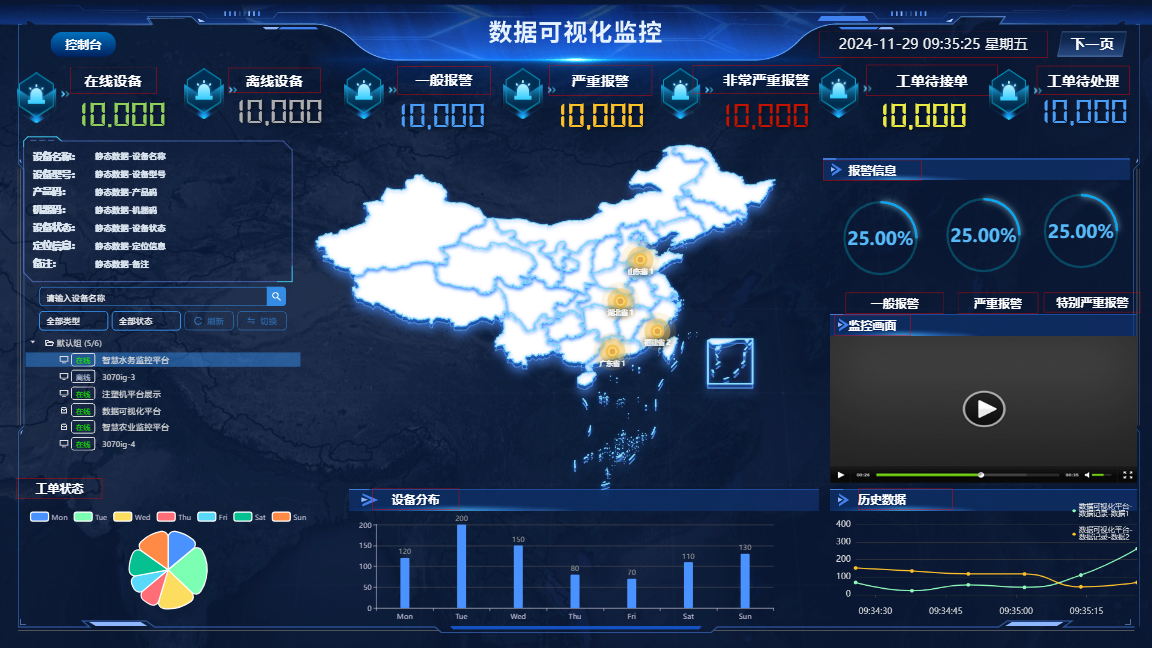
Task: Toggle the Mon legend in 工单状态 chart
Action: (x=49, y=517)
